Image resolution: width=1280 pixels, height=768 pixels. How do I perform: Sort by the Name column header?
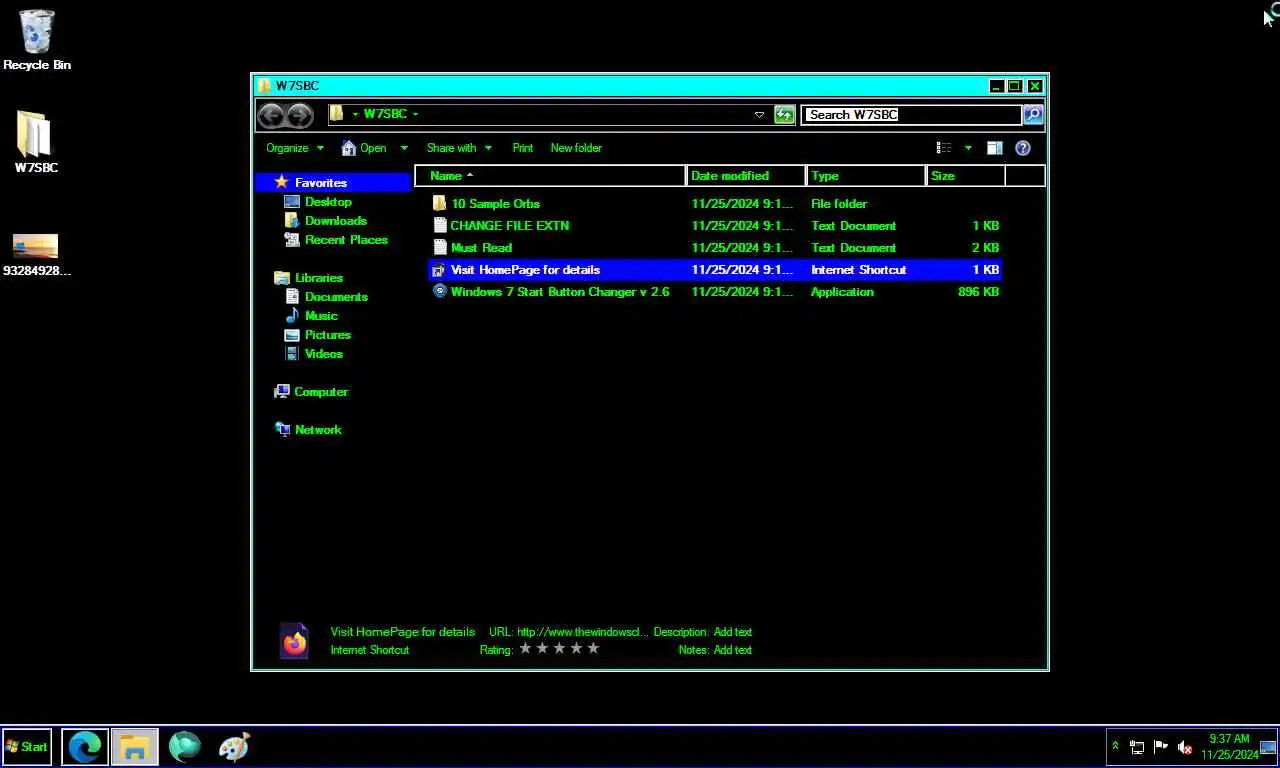551,176
